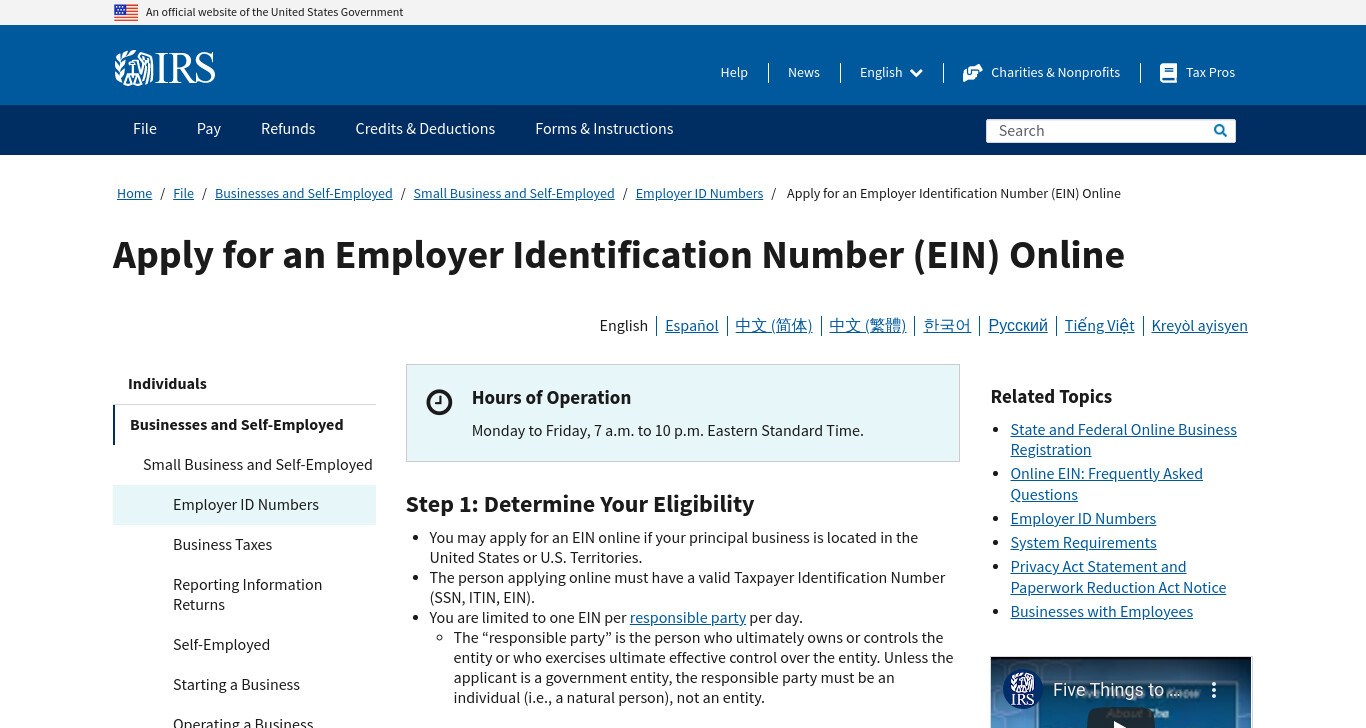Select Self-Employed in sidebar
Image resolution: width=1366 pixels, height=728 pixels.
[221, 645]
